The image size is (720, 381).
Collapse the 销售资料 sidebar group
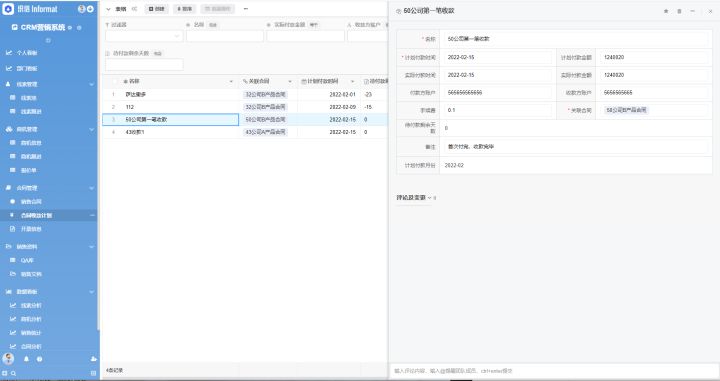[x=91, y=247]
